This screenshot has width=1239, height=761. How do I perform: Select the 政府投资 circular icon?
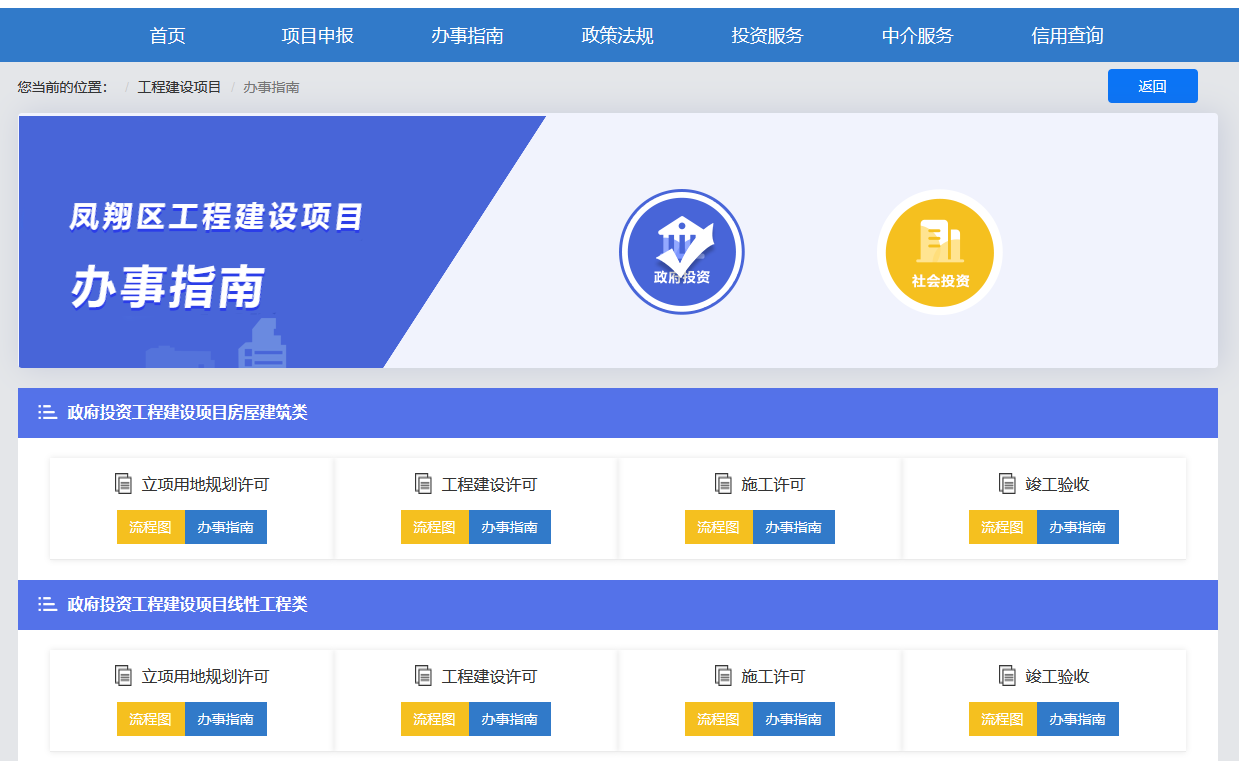[x=682, y=251]
